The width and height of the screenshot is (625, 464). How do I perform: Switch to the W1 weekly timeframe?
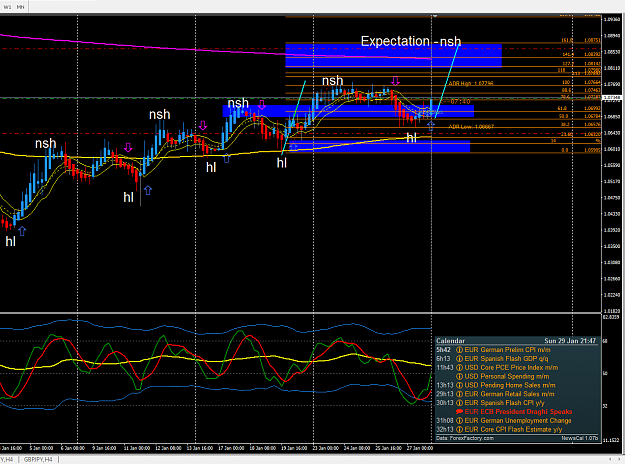tap(7, 7)
